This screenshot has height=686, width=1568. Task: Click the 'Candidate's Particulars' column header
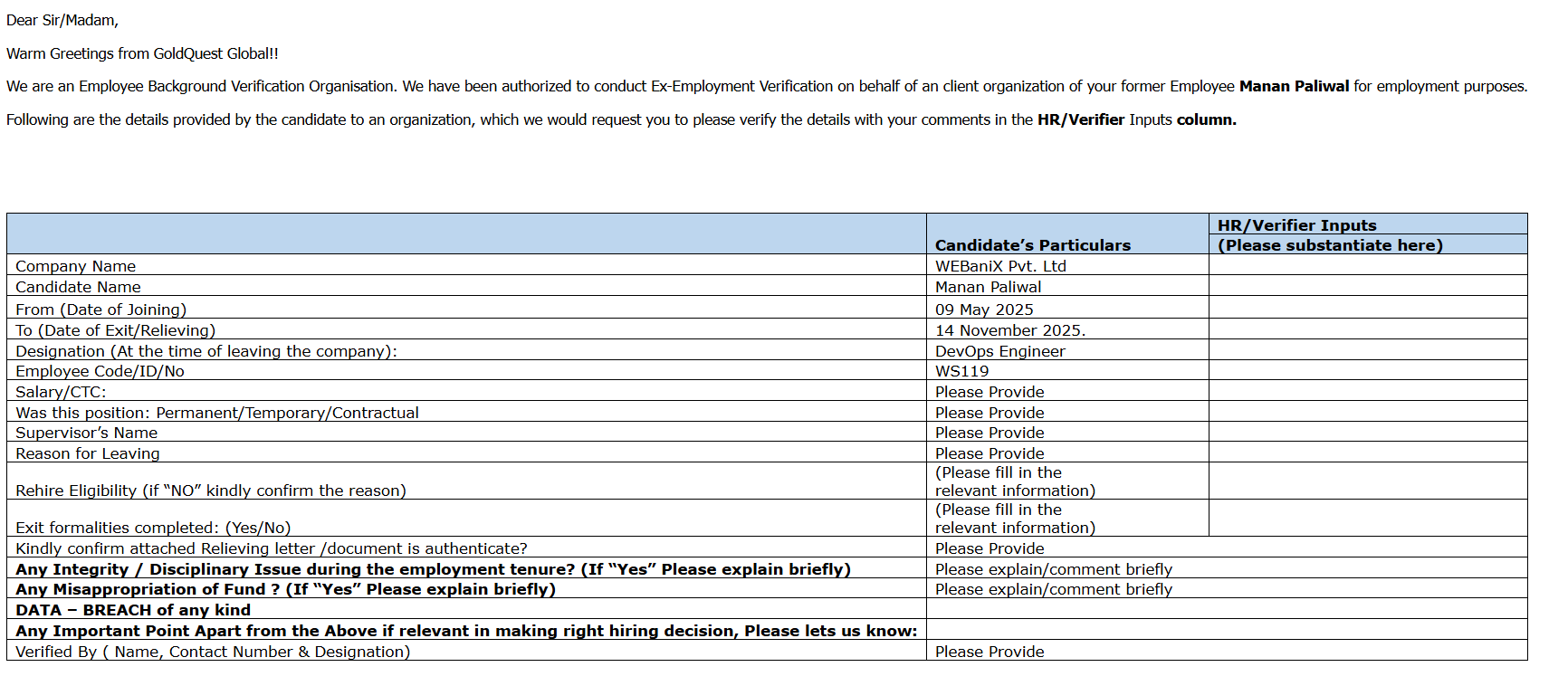tap(1032, 244)
